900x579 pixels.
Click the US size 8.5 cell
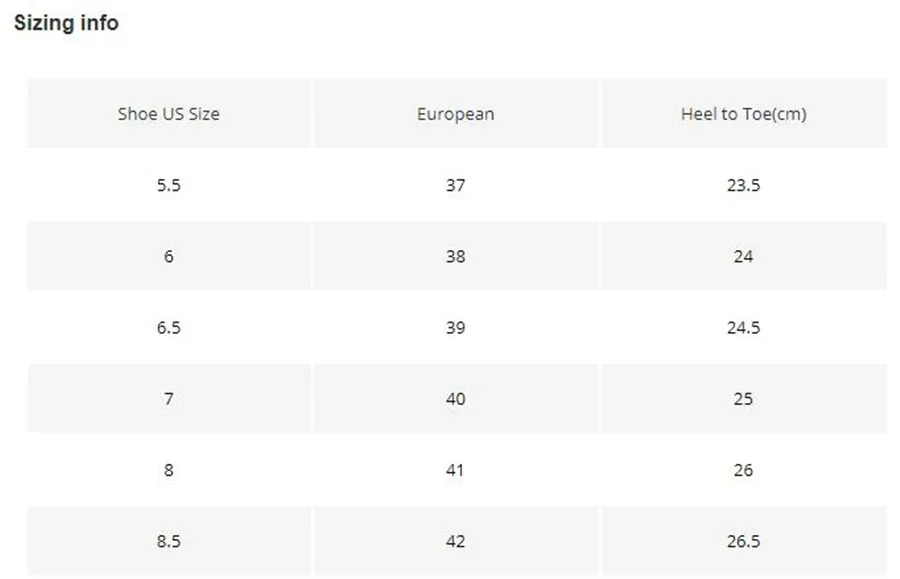pyautogui.click(x=168, y=541)
